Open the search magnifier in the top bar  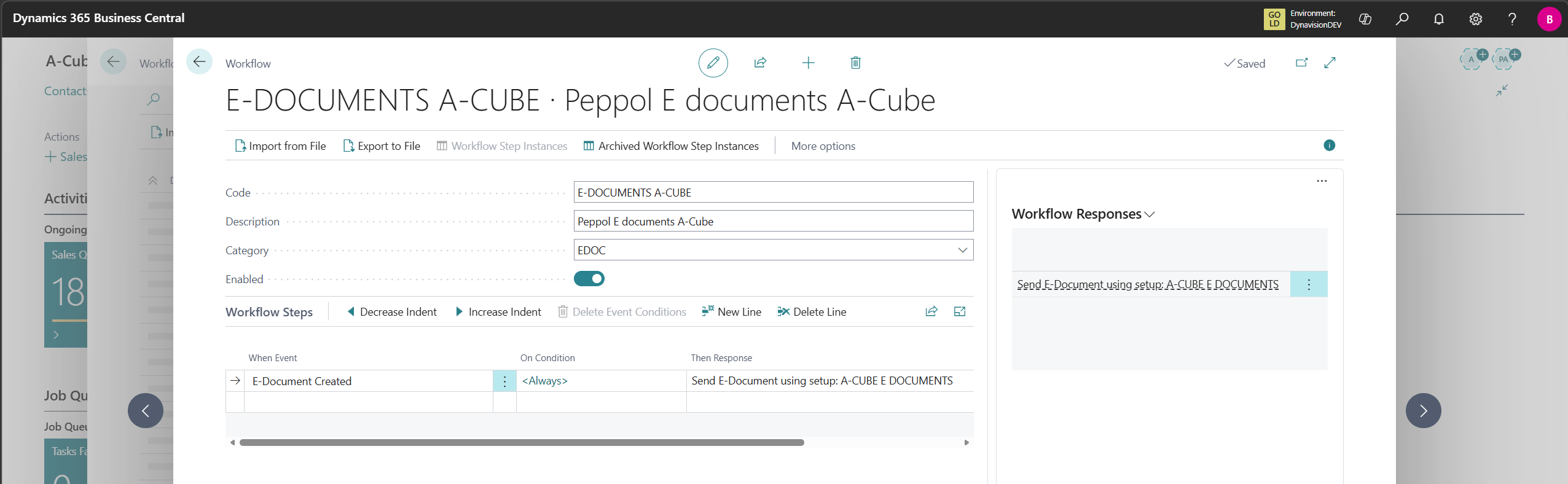click(1402, 19)
